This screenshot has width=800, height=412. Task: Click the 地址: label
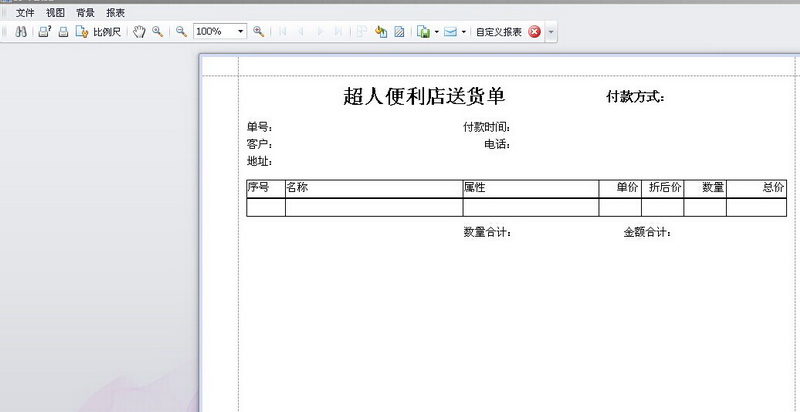coord(260,162)
